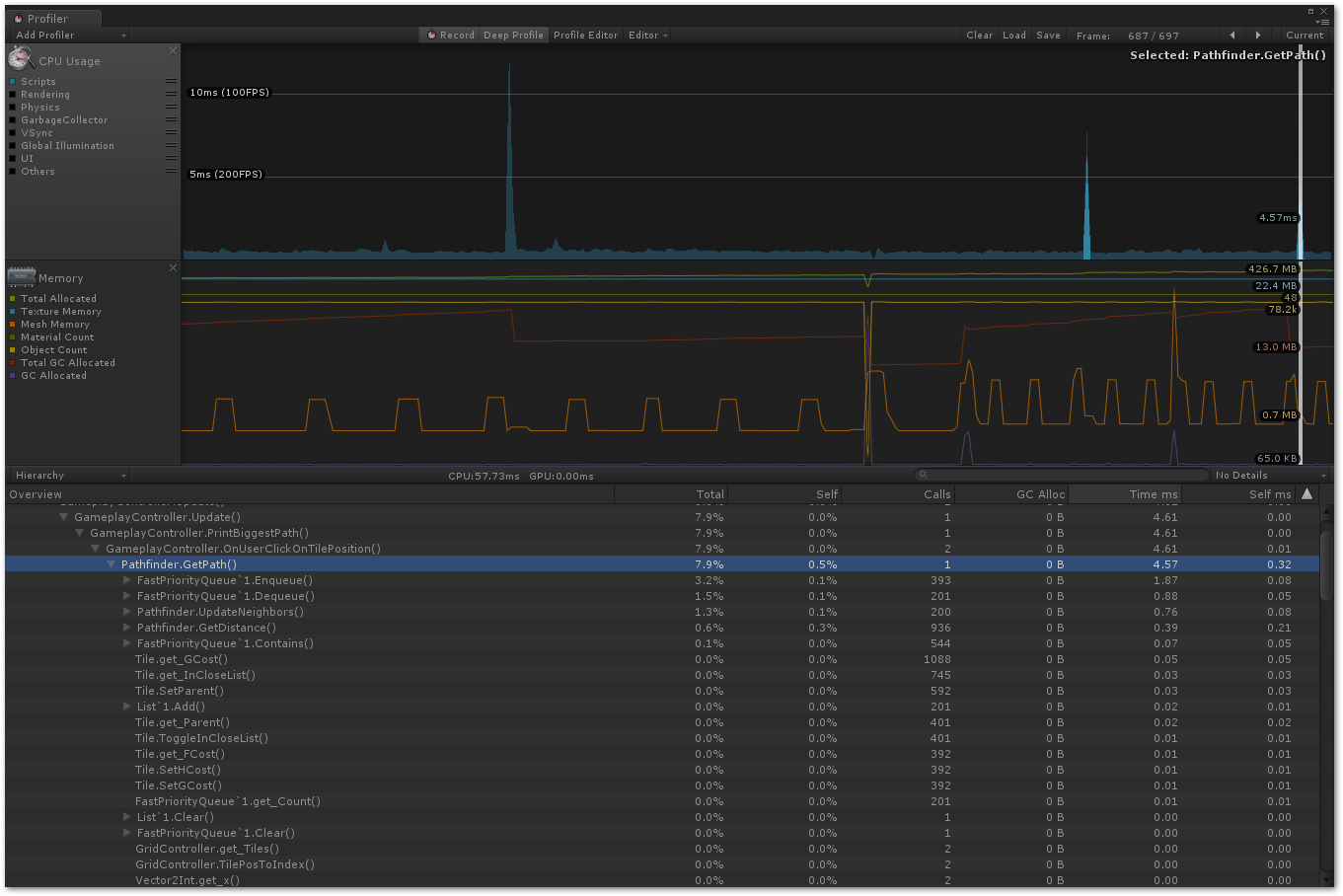Collapse the Pathfinder.GetPath() tree row
The image size is (1343, 896).
(x=112, y=564)
